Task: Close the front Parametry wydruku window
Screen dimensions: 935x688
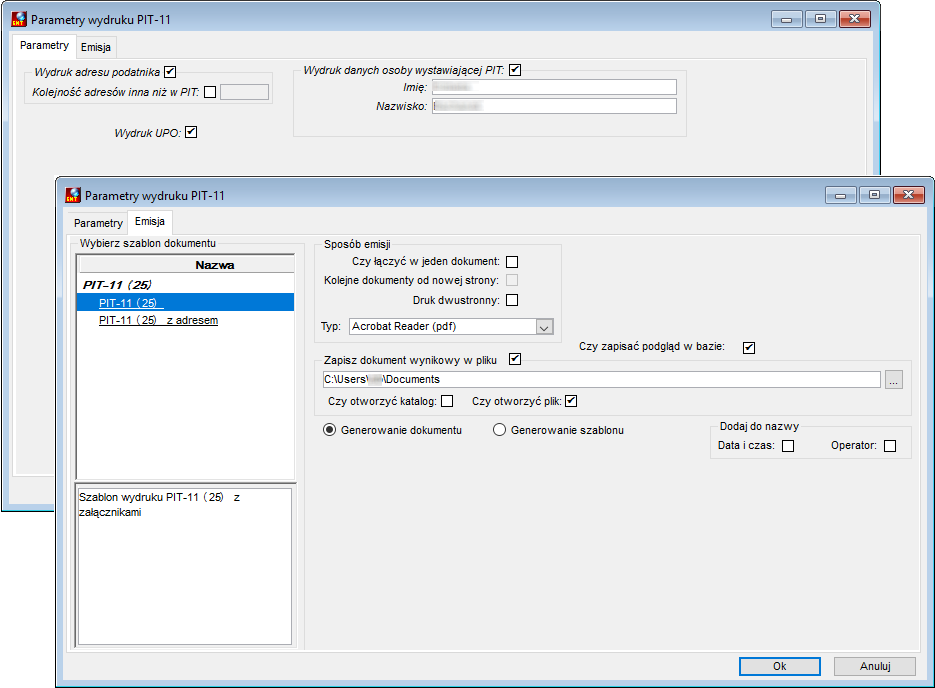Action: (x=909, y=195)
